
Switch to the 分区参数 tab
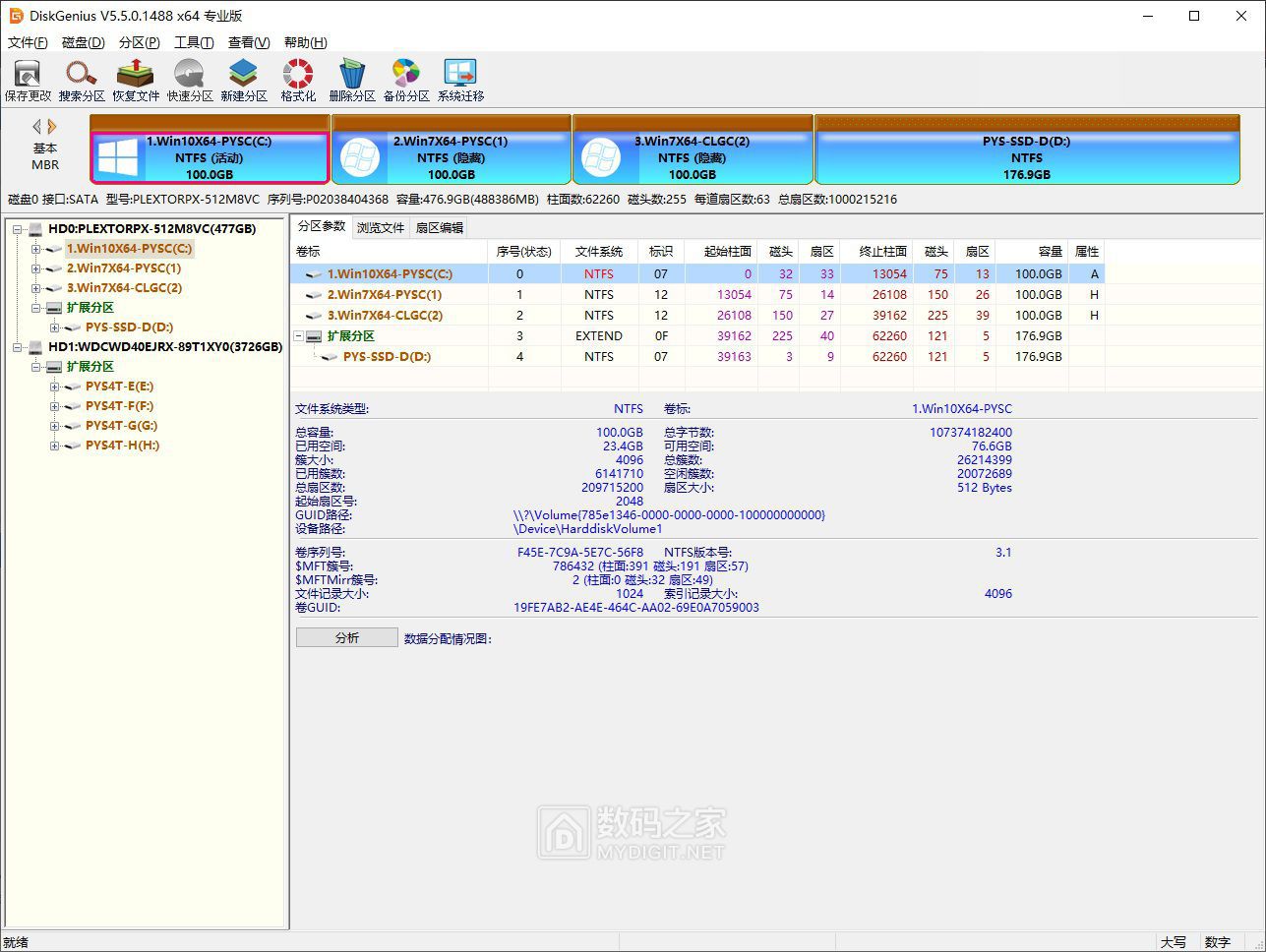322,226
